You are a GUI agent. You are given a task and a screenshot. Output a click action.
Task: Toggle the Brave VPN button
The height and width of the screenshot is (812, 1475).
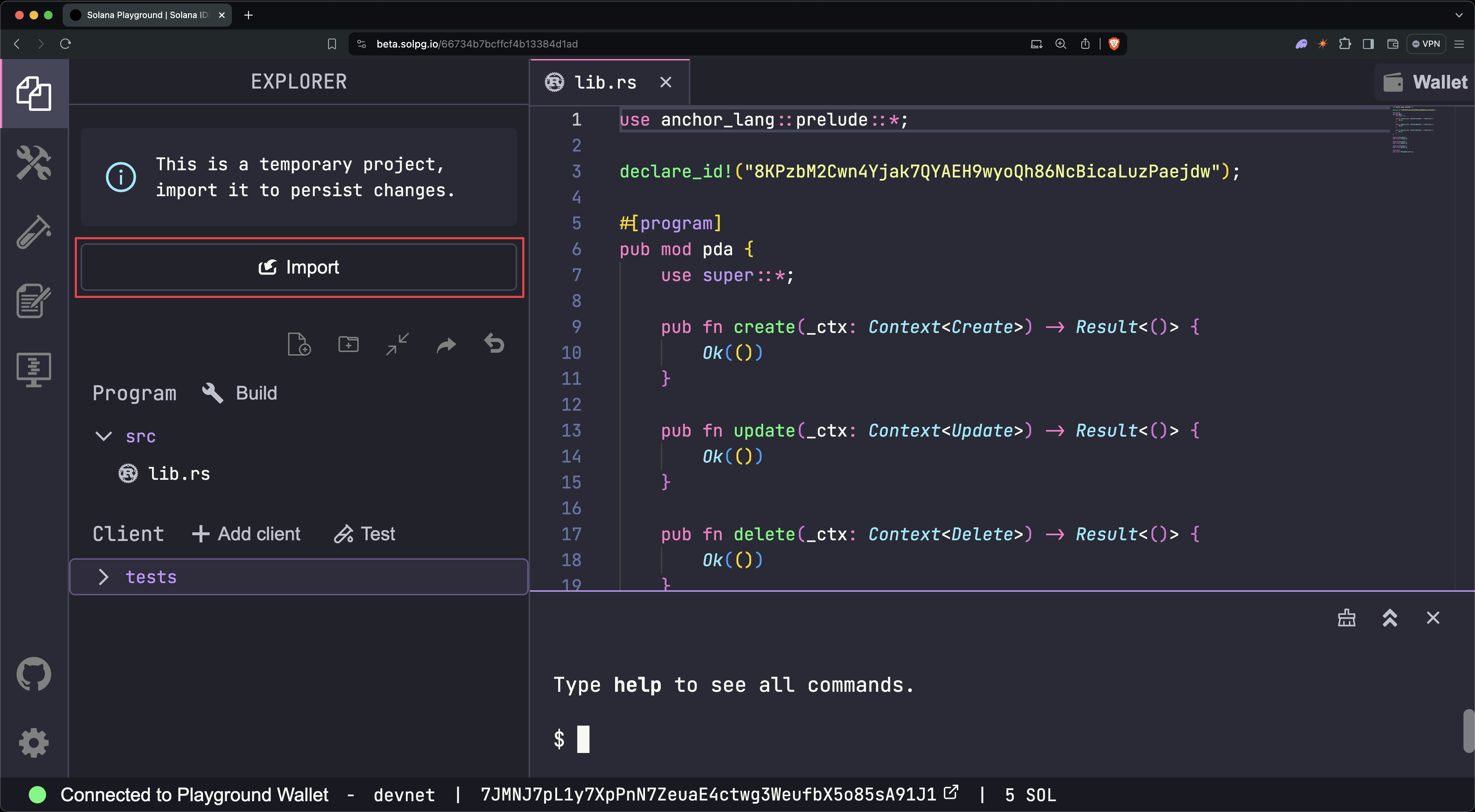(1426, 44)
